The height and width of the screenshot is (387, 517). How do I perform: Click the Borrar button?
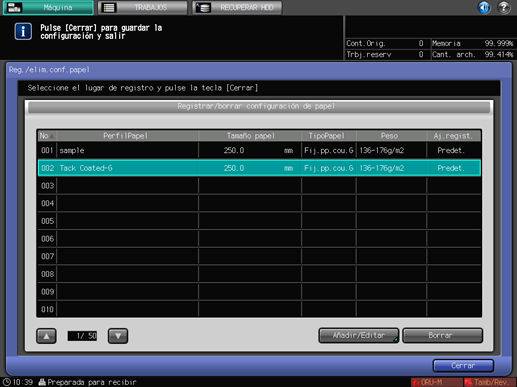[x=443, y=335]
